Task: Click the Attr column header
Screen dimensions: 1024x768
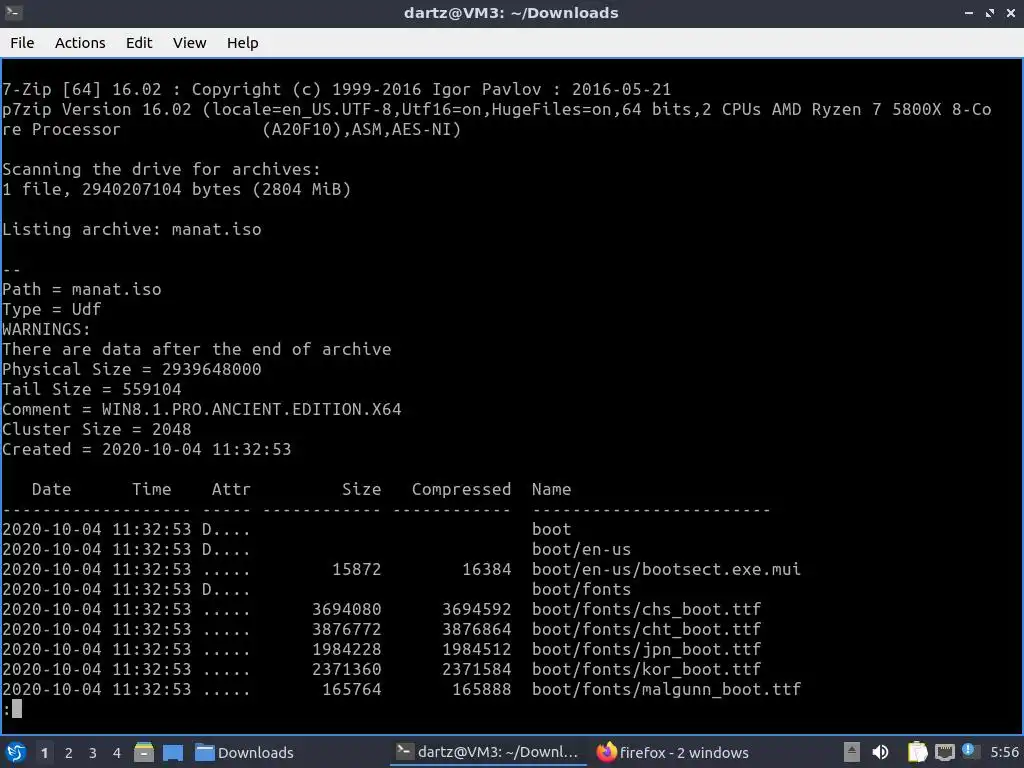Action: pyautogui.click(x=231, y=489)
